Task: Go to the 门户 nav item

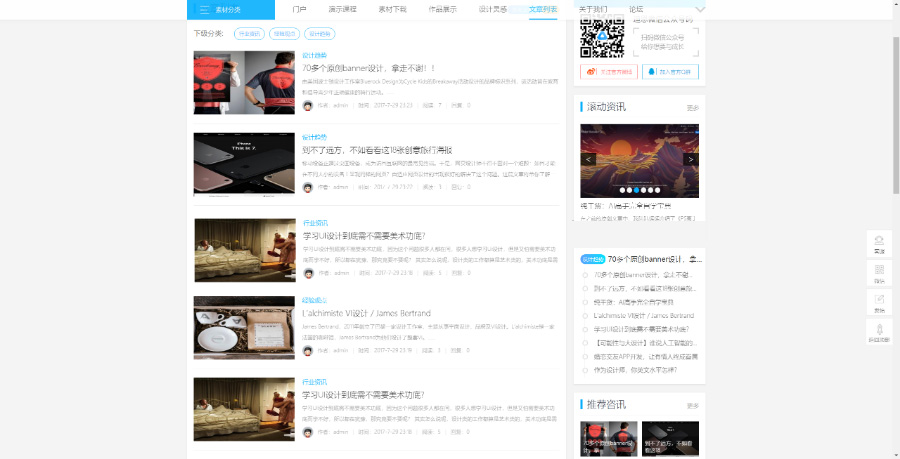Action: point(299,9)
